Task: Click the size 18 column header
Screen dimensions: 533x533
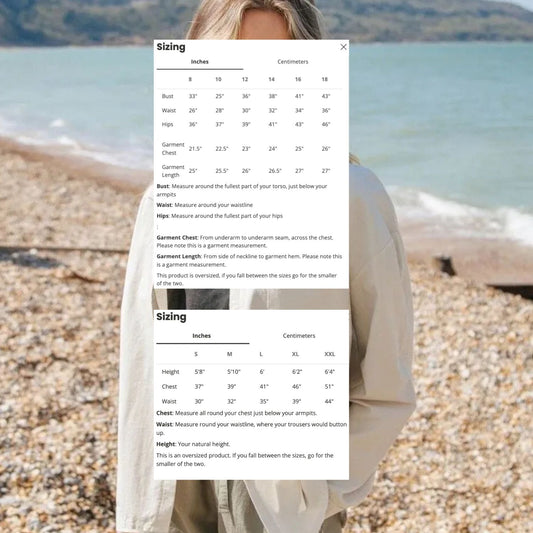Action: [325, 79]
